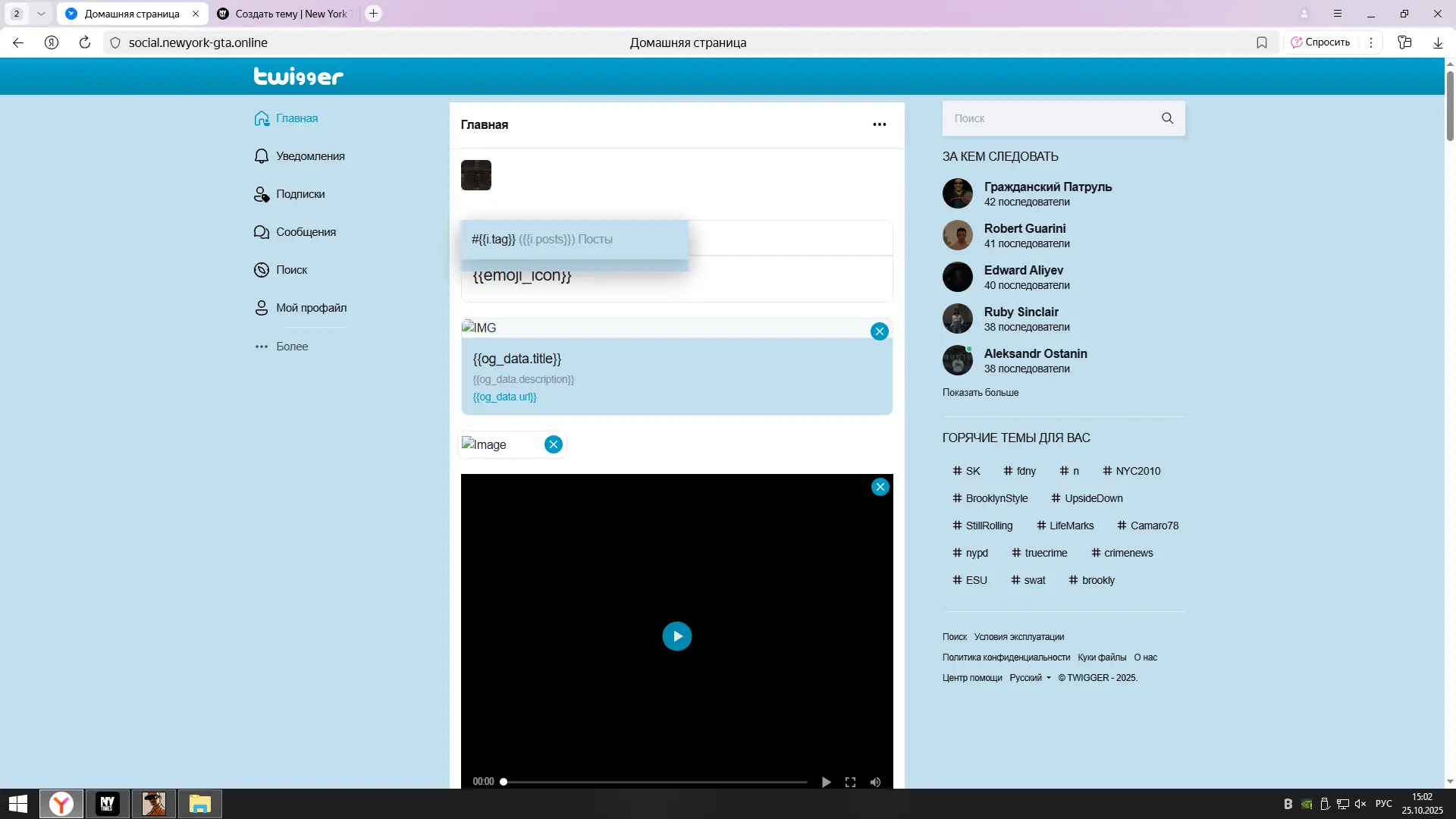Click Показать больше link
Screen dimensions: 1456x819
(980, 392)
